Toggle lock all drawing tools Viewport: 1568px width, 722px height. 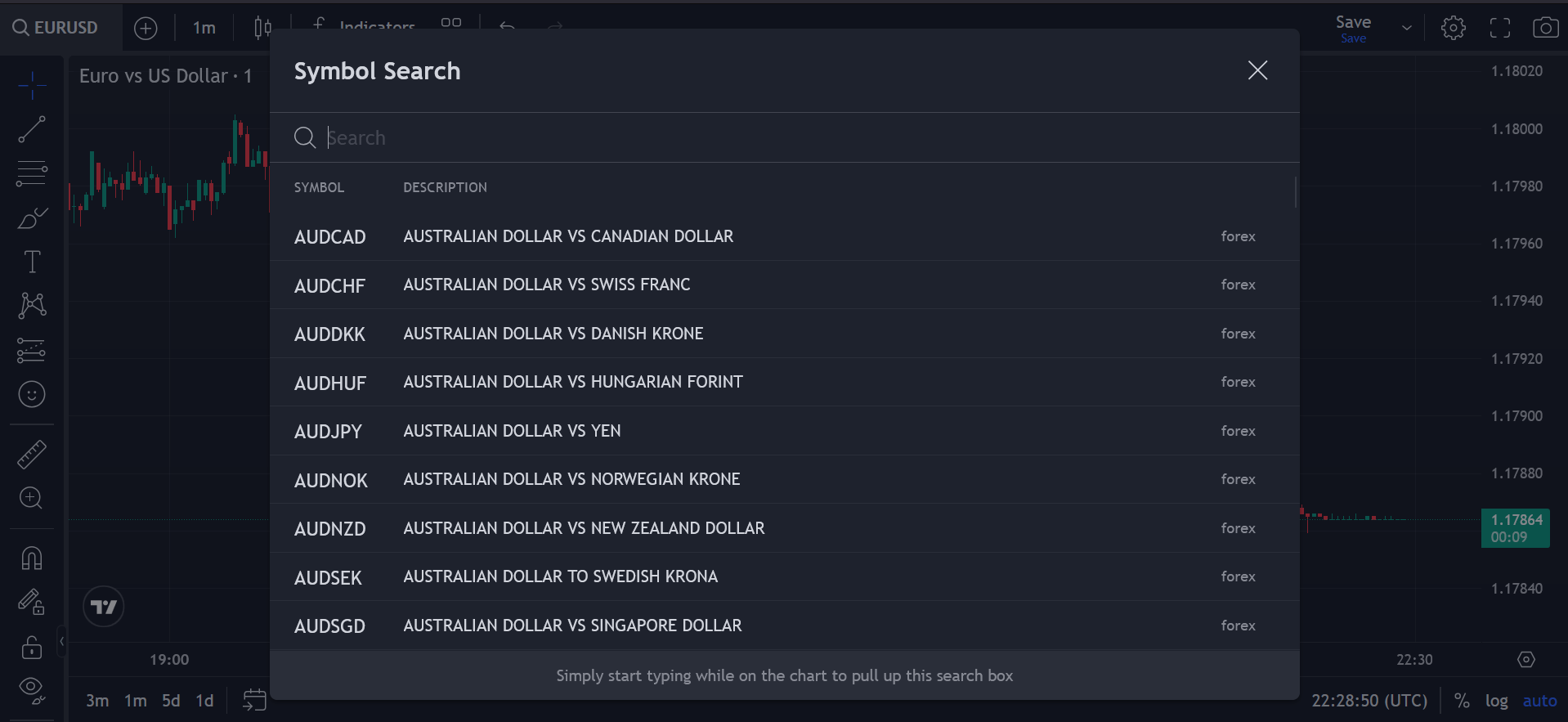click(32, 648)
